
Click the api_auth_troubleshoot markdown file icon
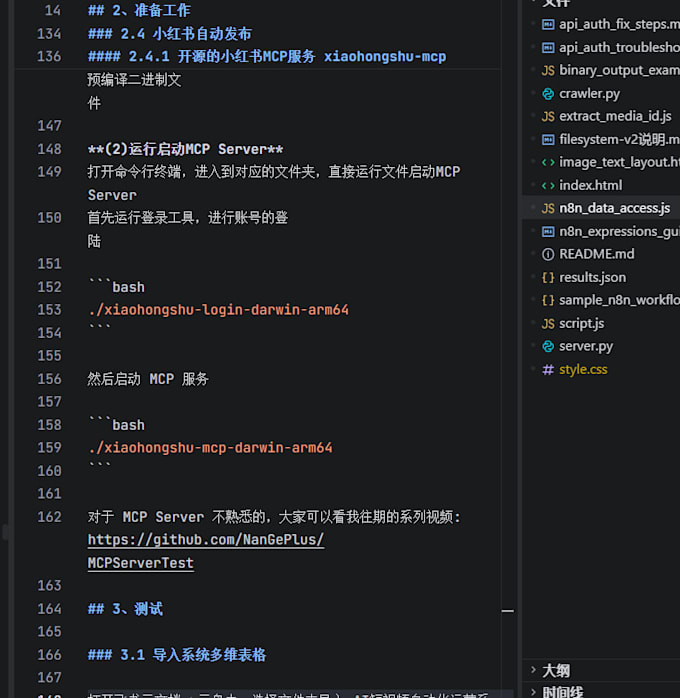(x=548, y=47)
